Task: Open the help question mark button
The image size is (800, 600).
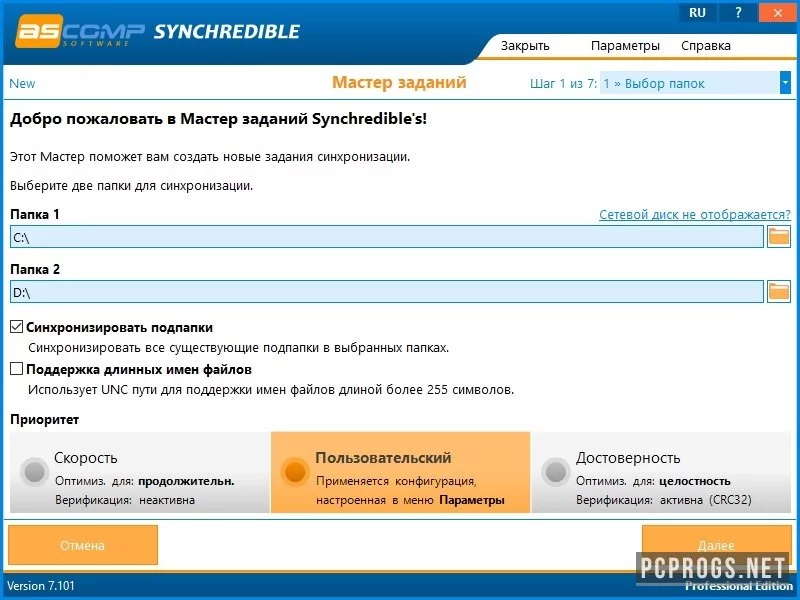Action: [738, 12]
